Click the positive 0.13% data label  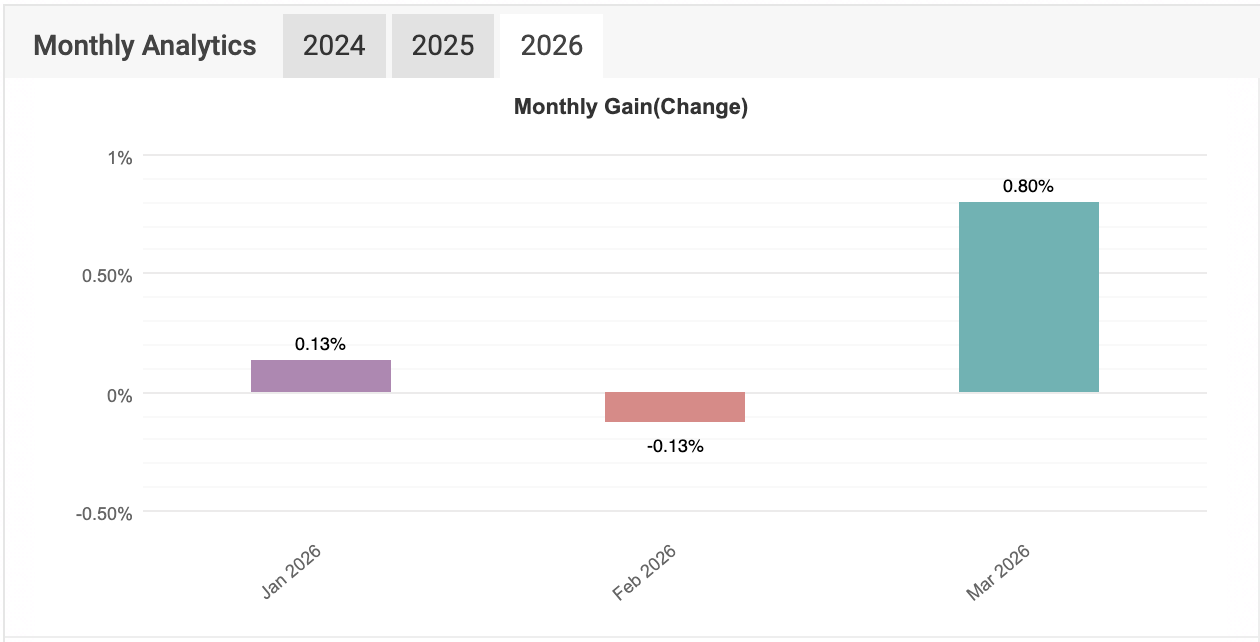320,344
